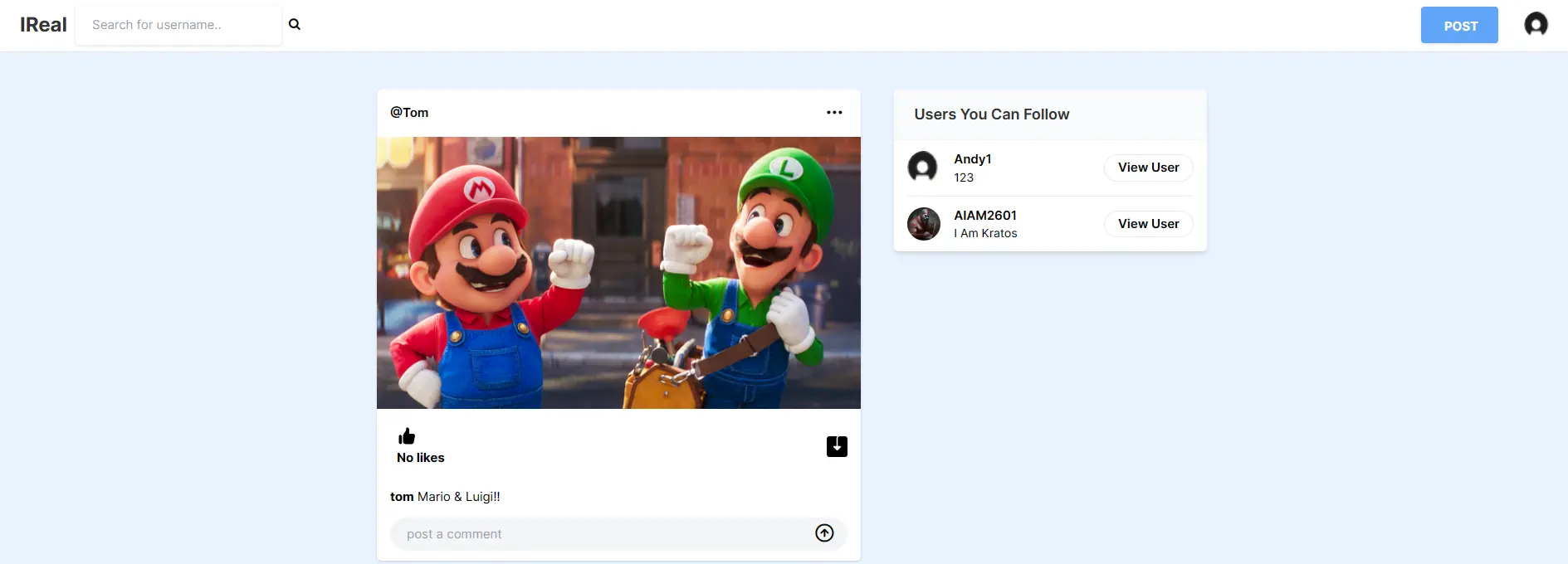The height and width of the screenshot is (564, 1568).
Task: Go home via the IReal logo
Action: pyautogui.click(x=43, y=25)
